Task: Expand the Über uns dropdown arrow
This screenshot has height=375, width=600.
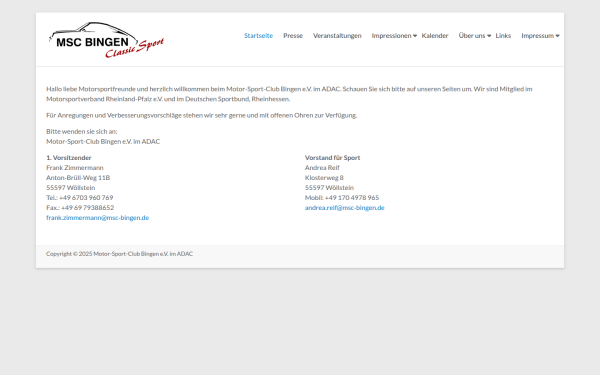Action: 489,36
